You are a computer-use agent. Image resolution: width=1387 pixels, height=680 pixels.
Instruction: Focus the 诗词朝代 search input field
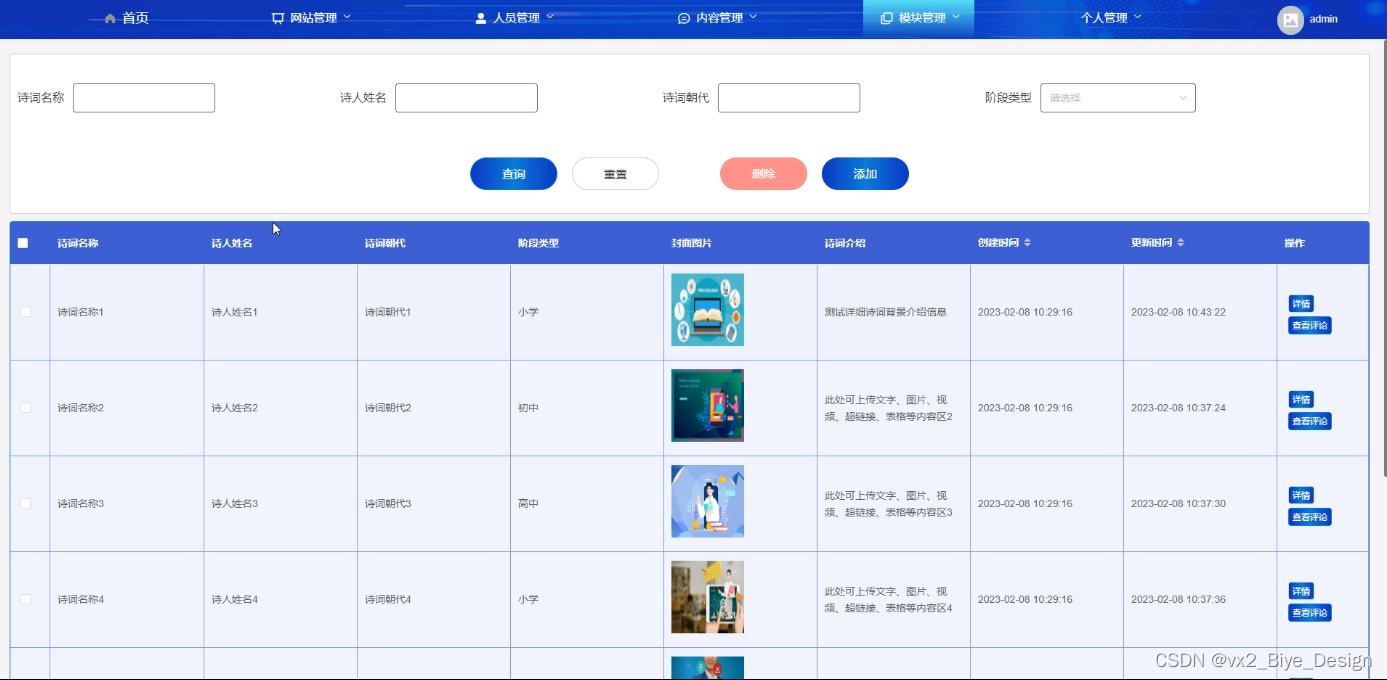click(789, 98)
